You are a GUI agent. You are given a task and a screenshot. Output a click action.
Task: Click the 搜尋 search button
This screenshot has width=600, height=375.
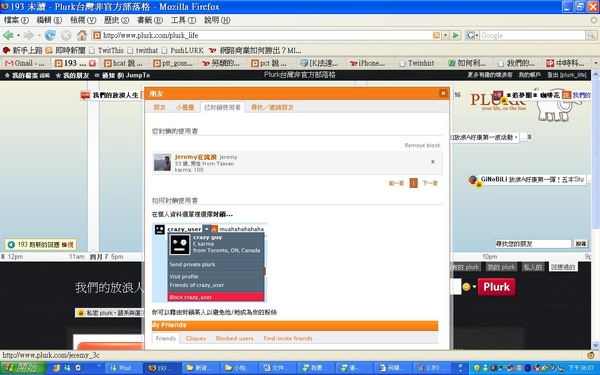point(580,244)
